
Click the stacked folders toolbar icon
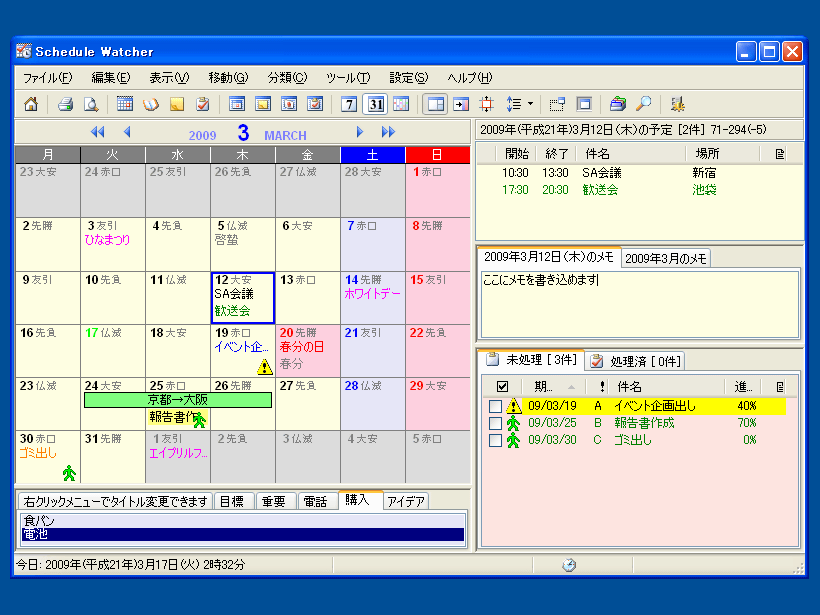click(x=618, y=104)
